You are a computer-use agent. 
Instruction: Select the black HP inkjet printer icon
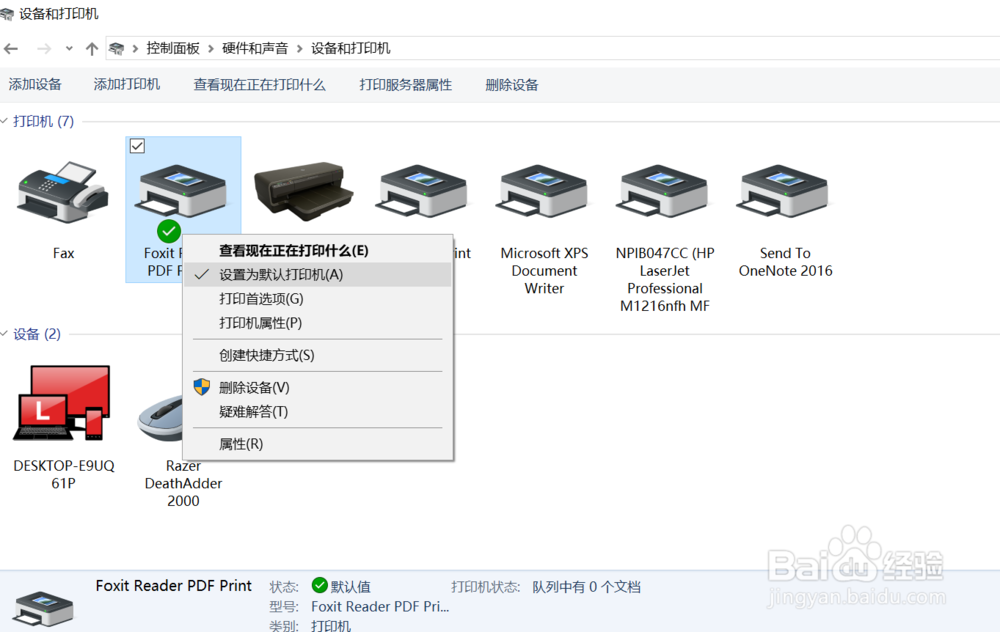click(x=304, y=190)
